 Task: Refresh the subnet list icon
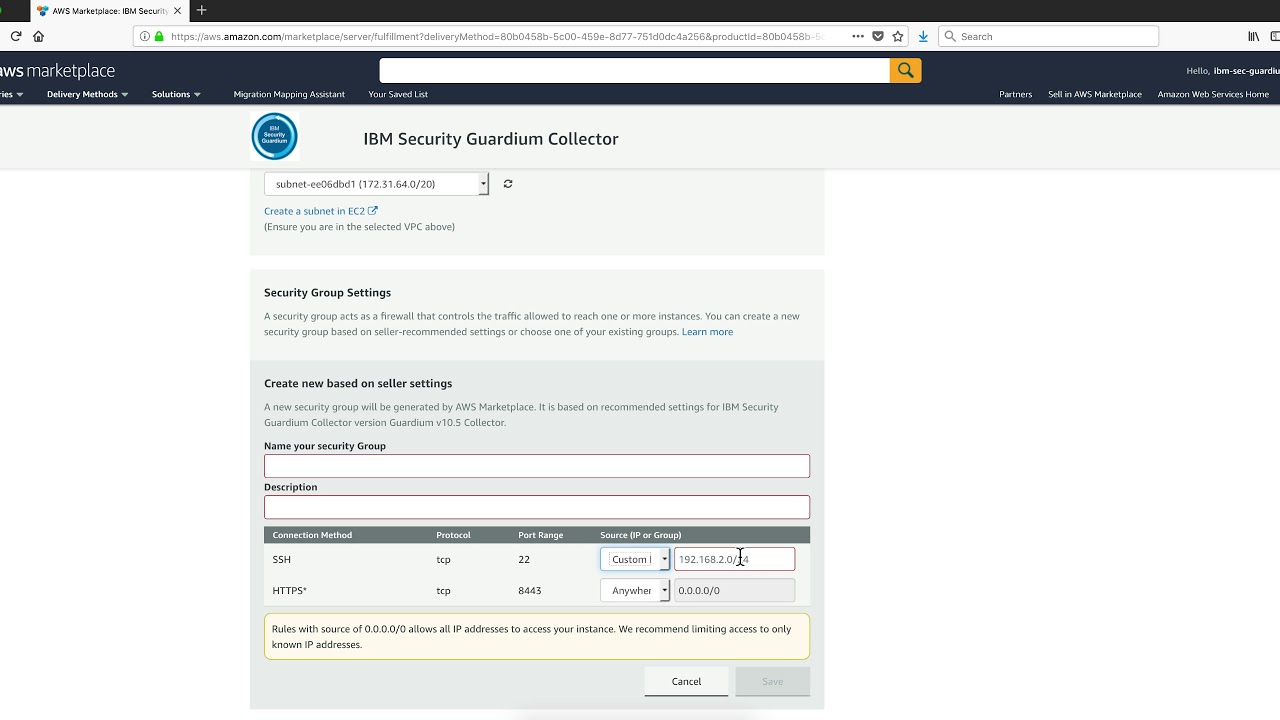508,184
